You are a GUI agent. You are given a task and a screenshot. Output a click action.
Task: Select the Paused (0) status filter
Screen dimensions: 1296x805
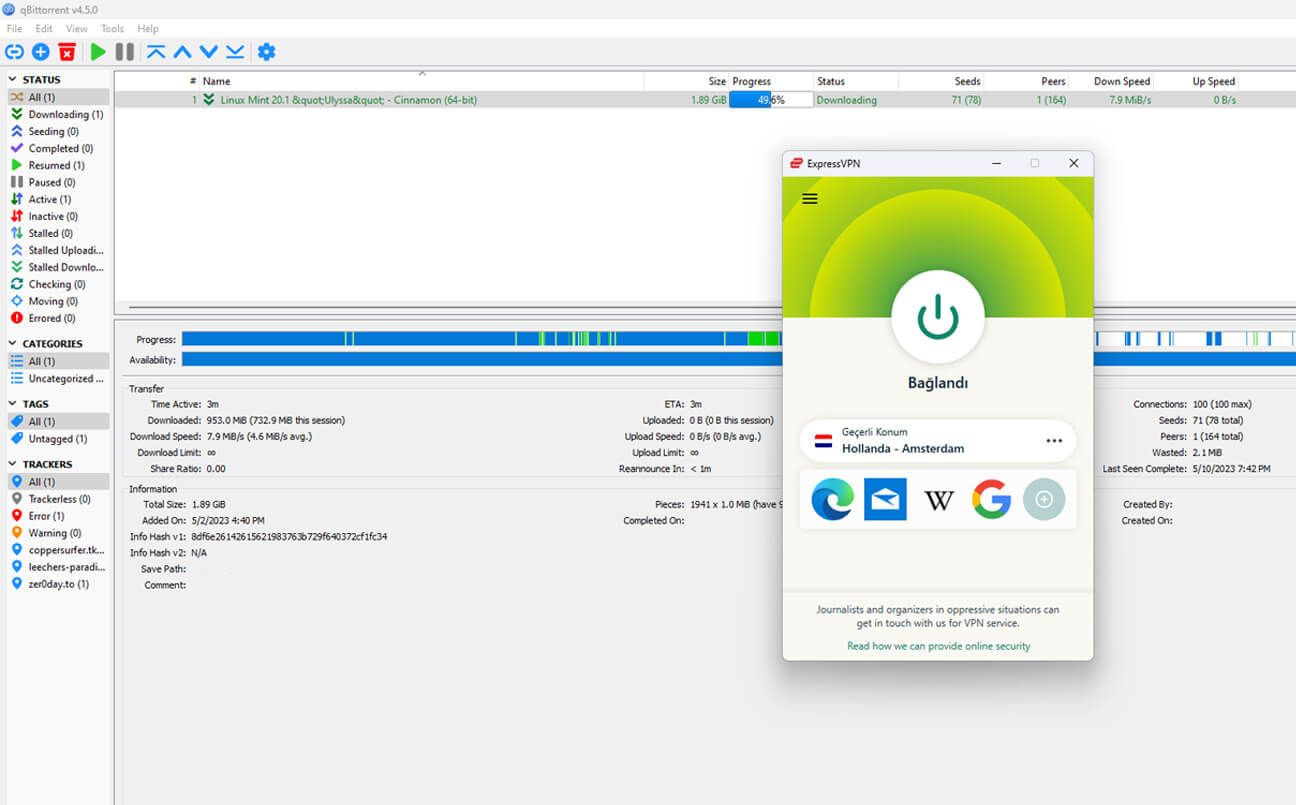coord(43,183)
